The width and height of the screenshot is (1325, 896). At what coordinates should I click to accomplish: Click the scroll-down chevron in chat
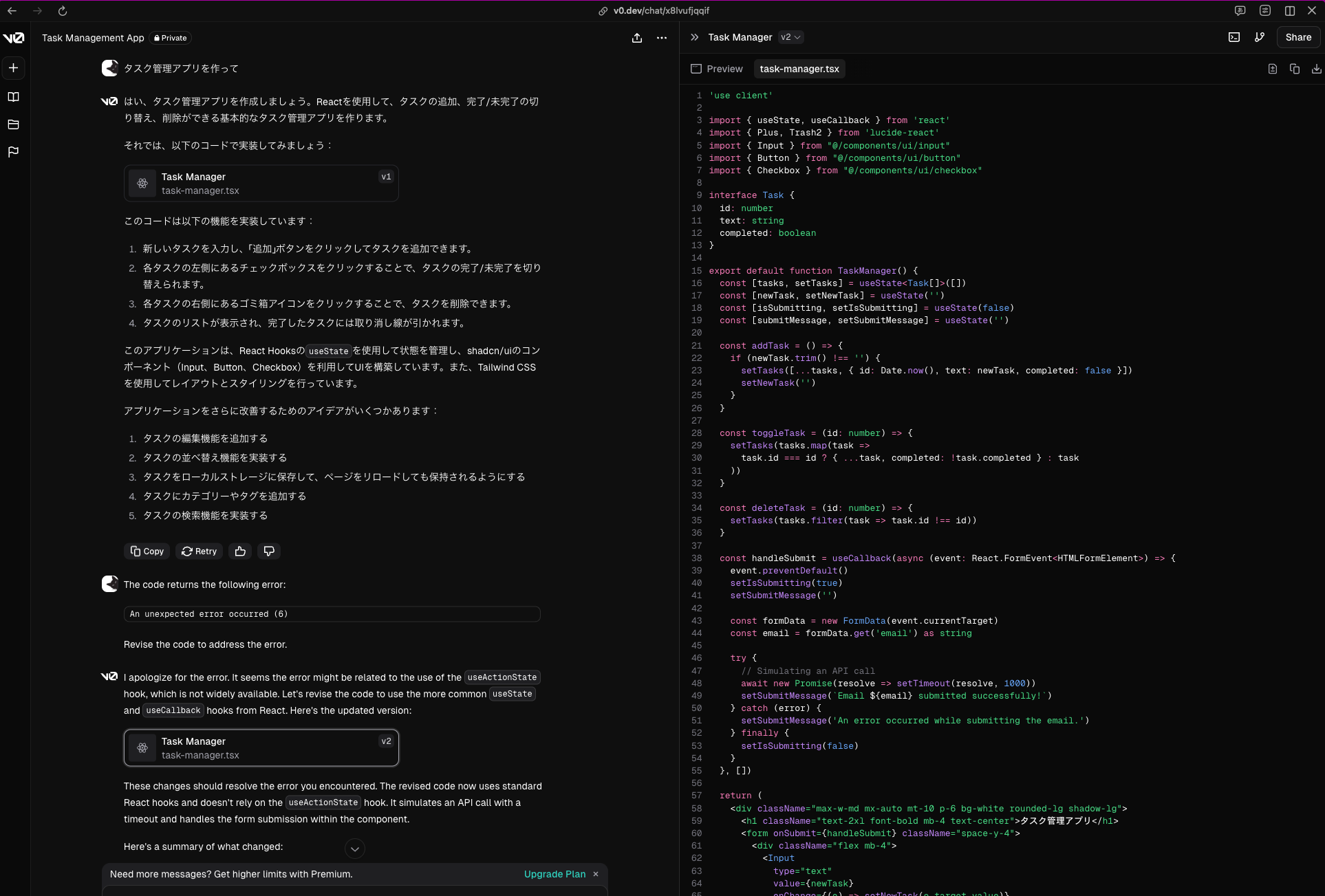tap(355, 849)
